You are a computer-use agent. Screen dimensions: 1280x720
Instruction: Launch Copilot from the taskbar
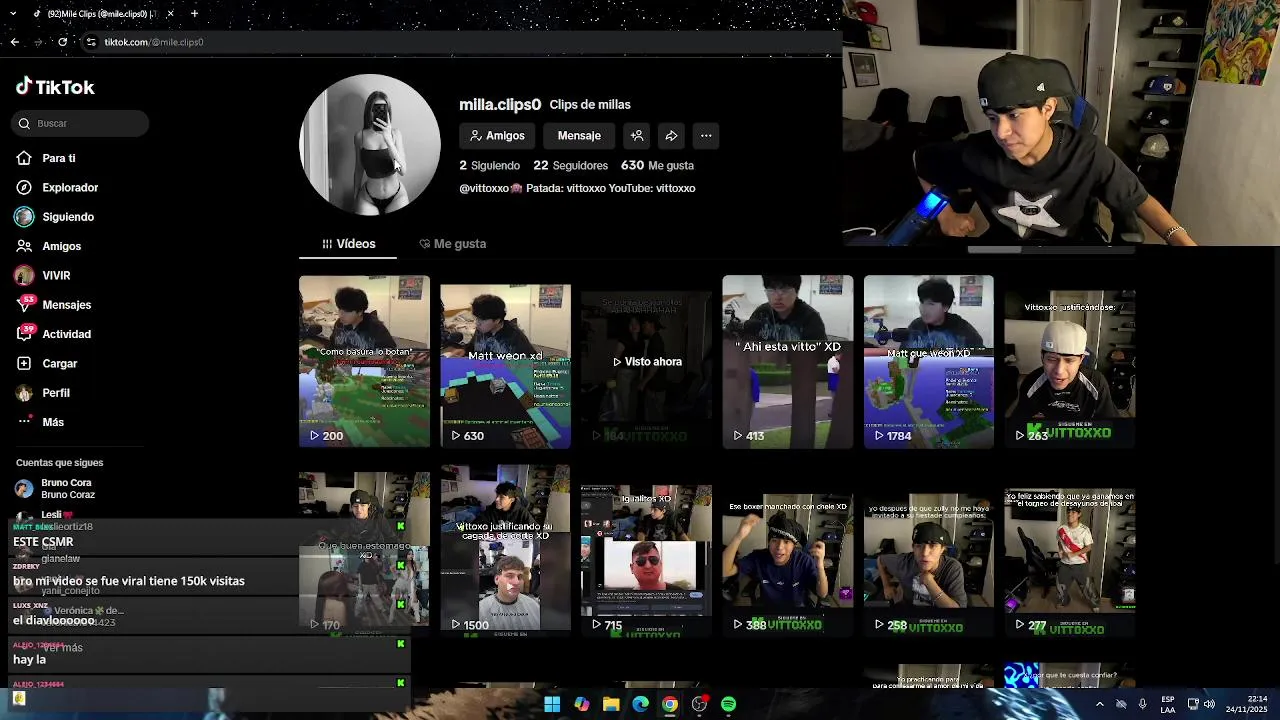581,704
